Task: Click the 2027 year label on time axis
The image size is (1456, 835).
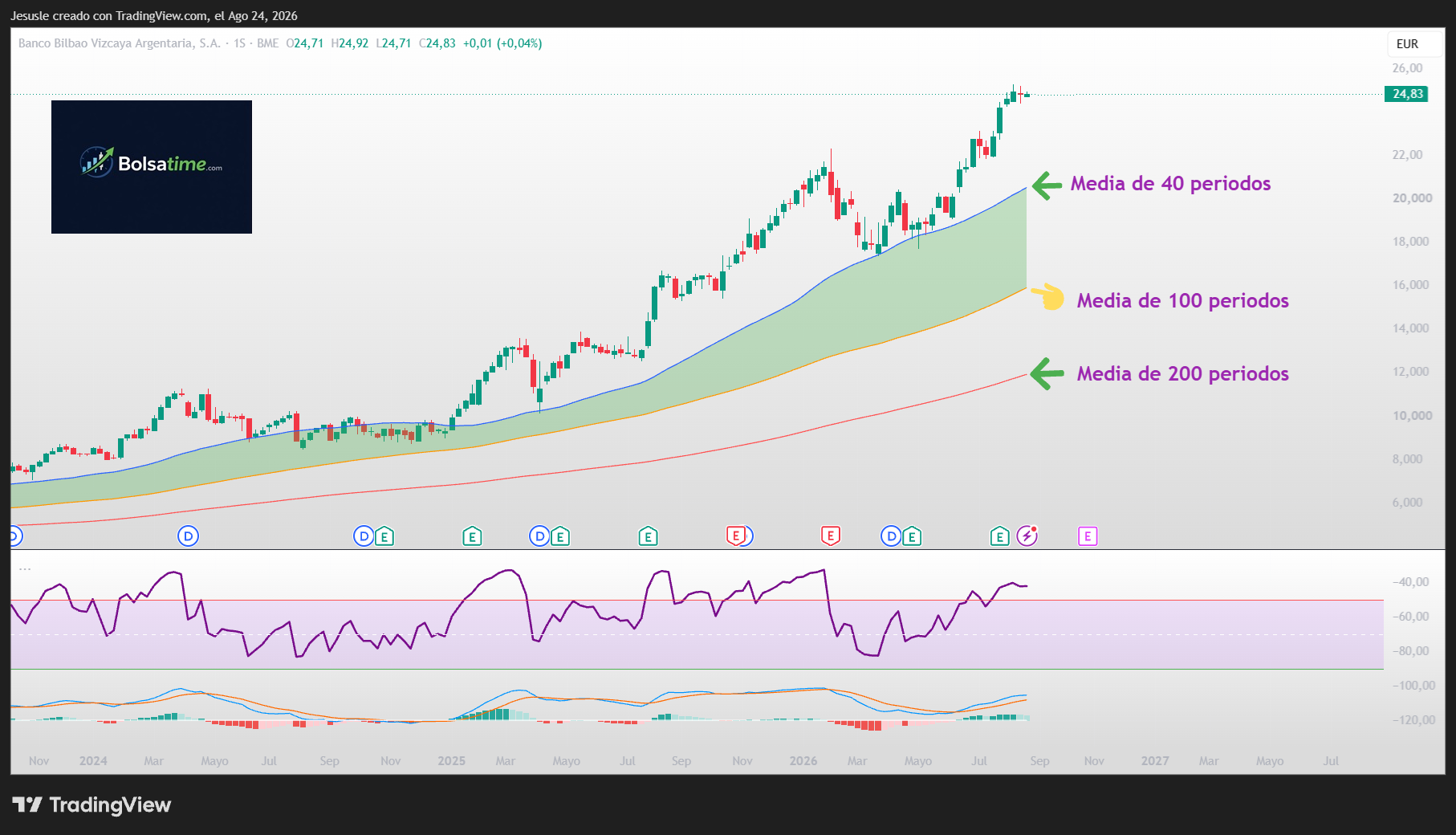Action: 1155,761
